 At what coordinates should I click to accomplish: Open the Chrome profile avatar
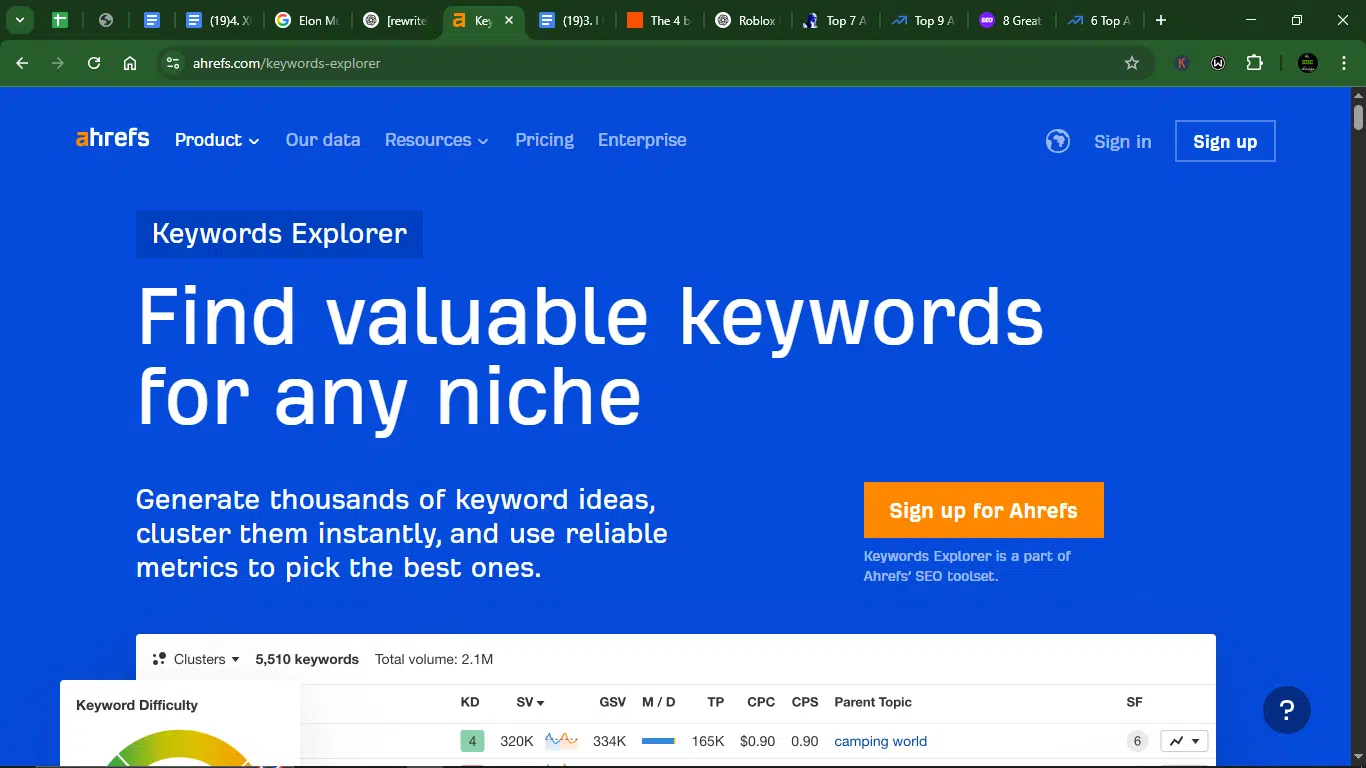click(1307, 63)
